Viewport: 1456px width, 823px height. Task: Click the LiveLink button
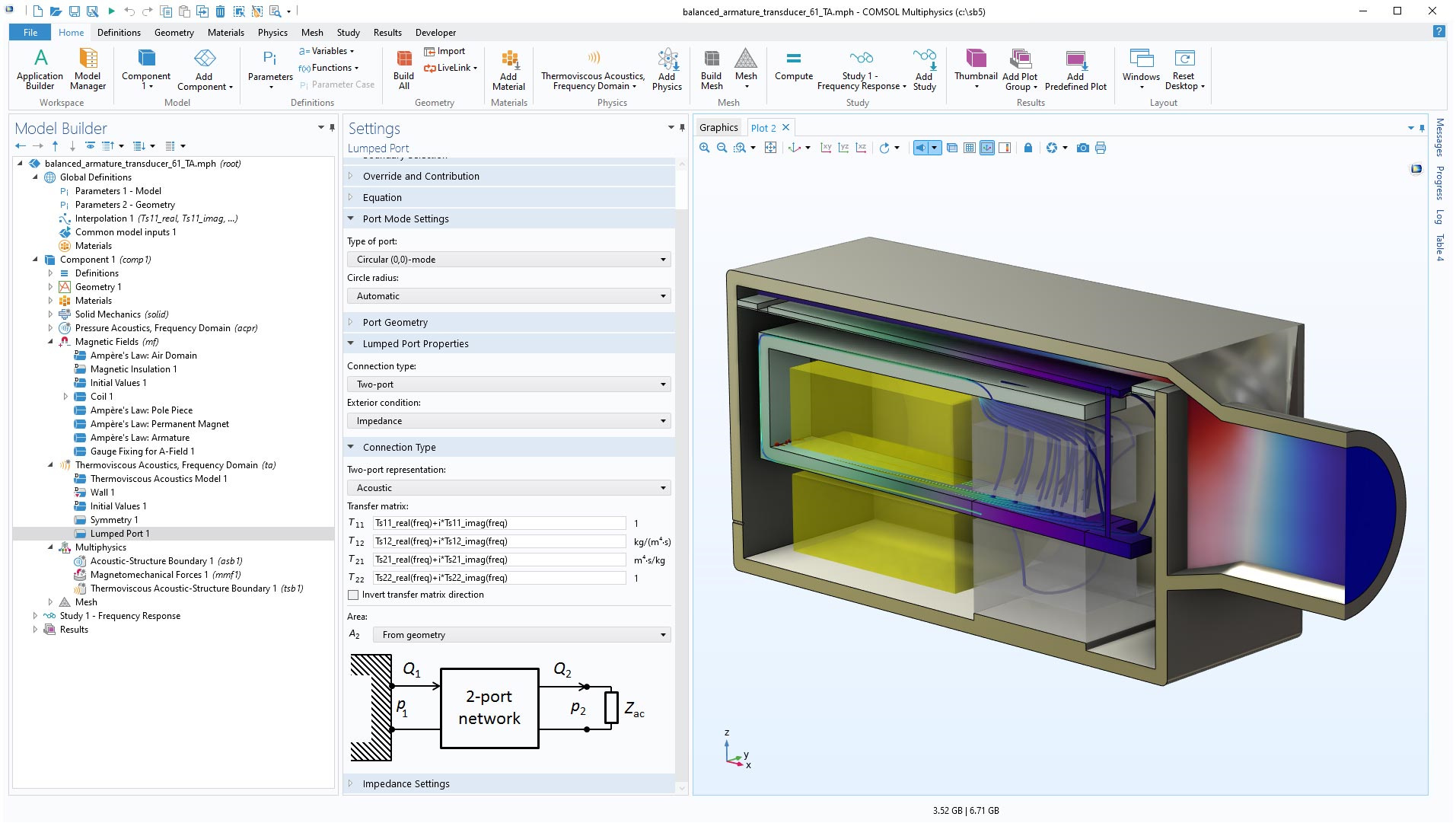pos(451,68)
